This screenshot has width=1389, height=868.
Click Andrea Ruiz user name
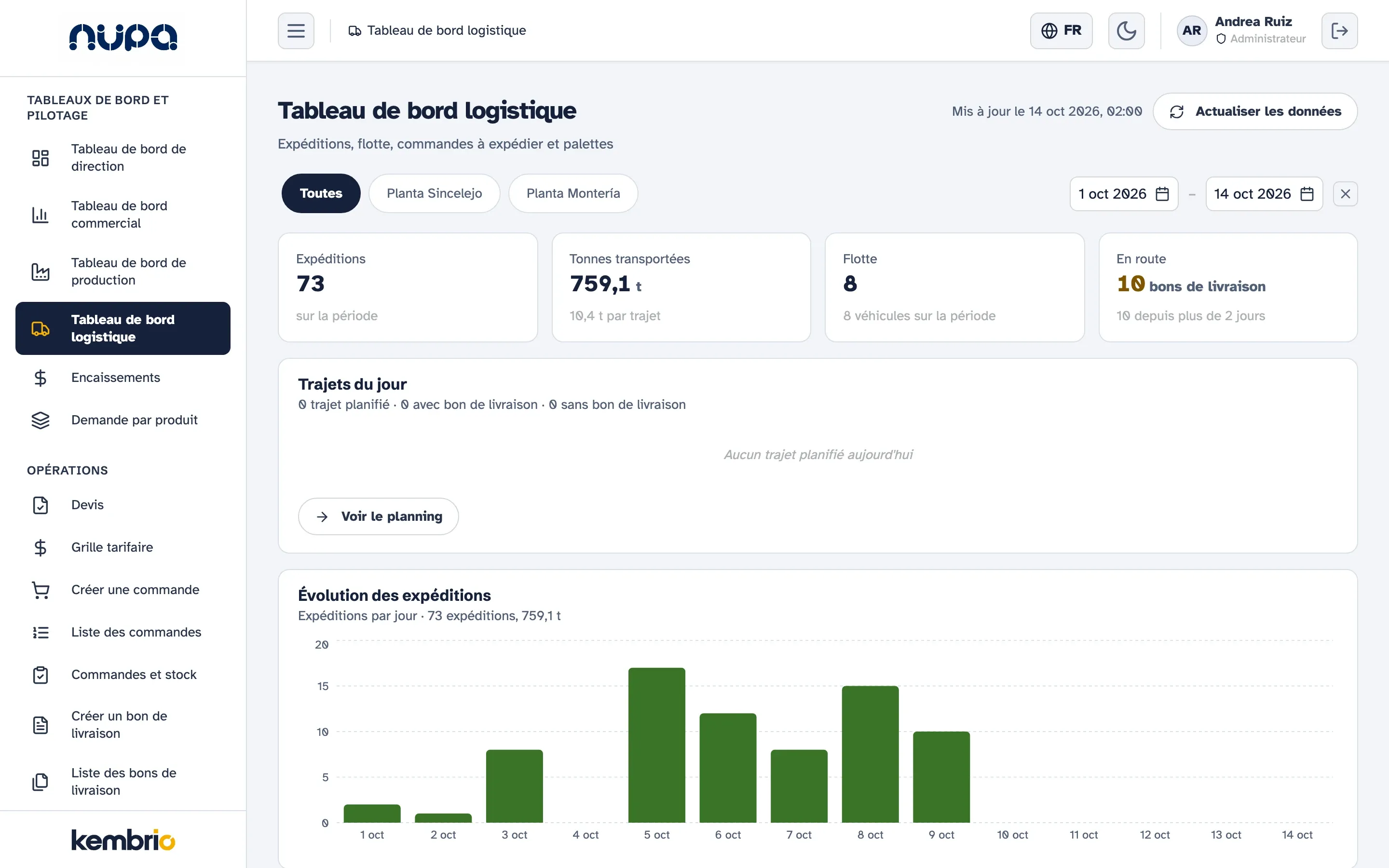tap(1253, 22)
